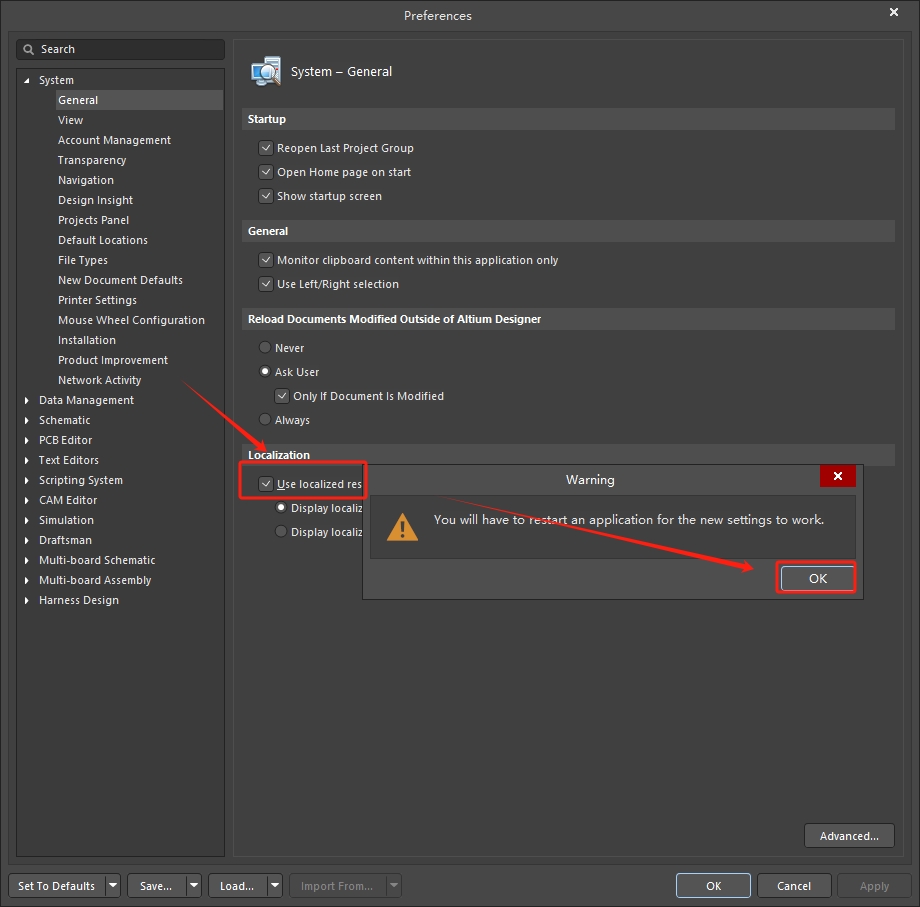Image resolution: width=920 pixels, height=907 pixels.
Task: Collapse the System tree node
Action: [x=26, y=80]
